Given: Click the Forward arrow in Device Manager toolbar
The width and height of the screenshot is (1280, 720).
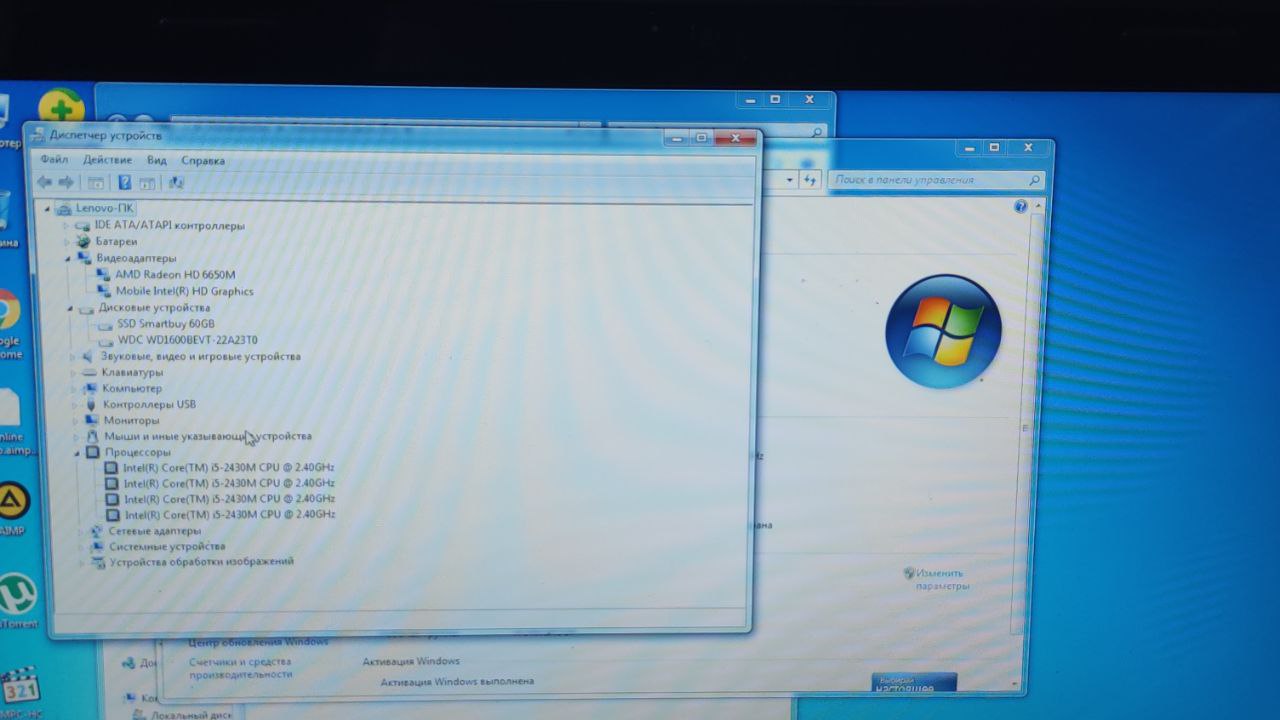Looking at the screenshot, I should point(66,182).
